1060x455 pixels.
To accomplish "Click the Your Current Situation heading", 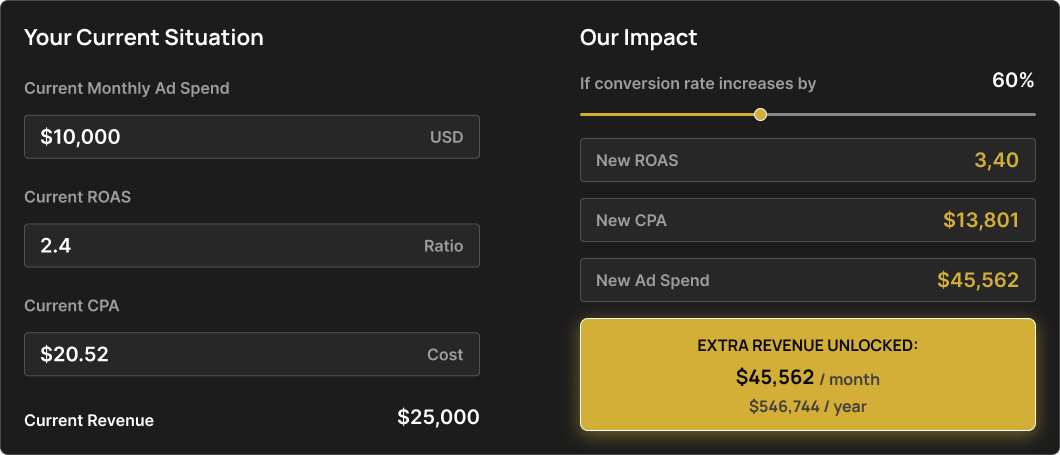I will click(x=144, y=37).
